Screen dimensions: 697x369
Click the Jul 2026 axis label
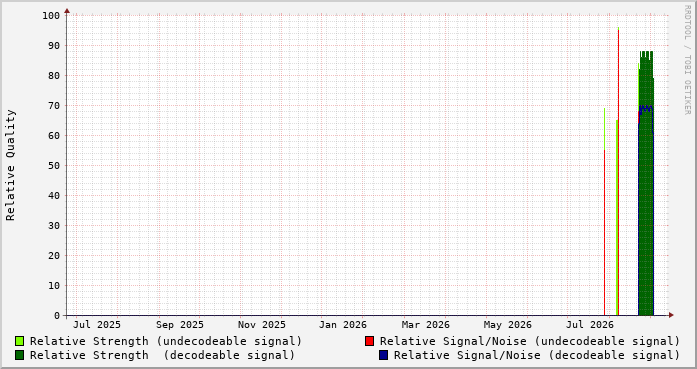click(590, 325)
